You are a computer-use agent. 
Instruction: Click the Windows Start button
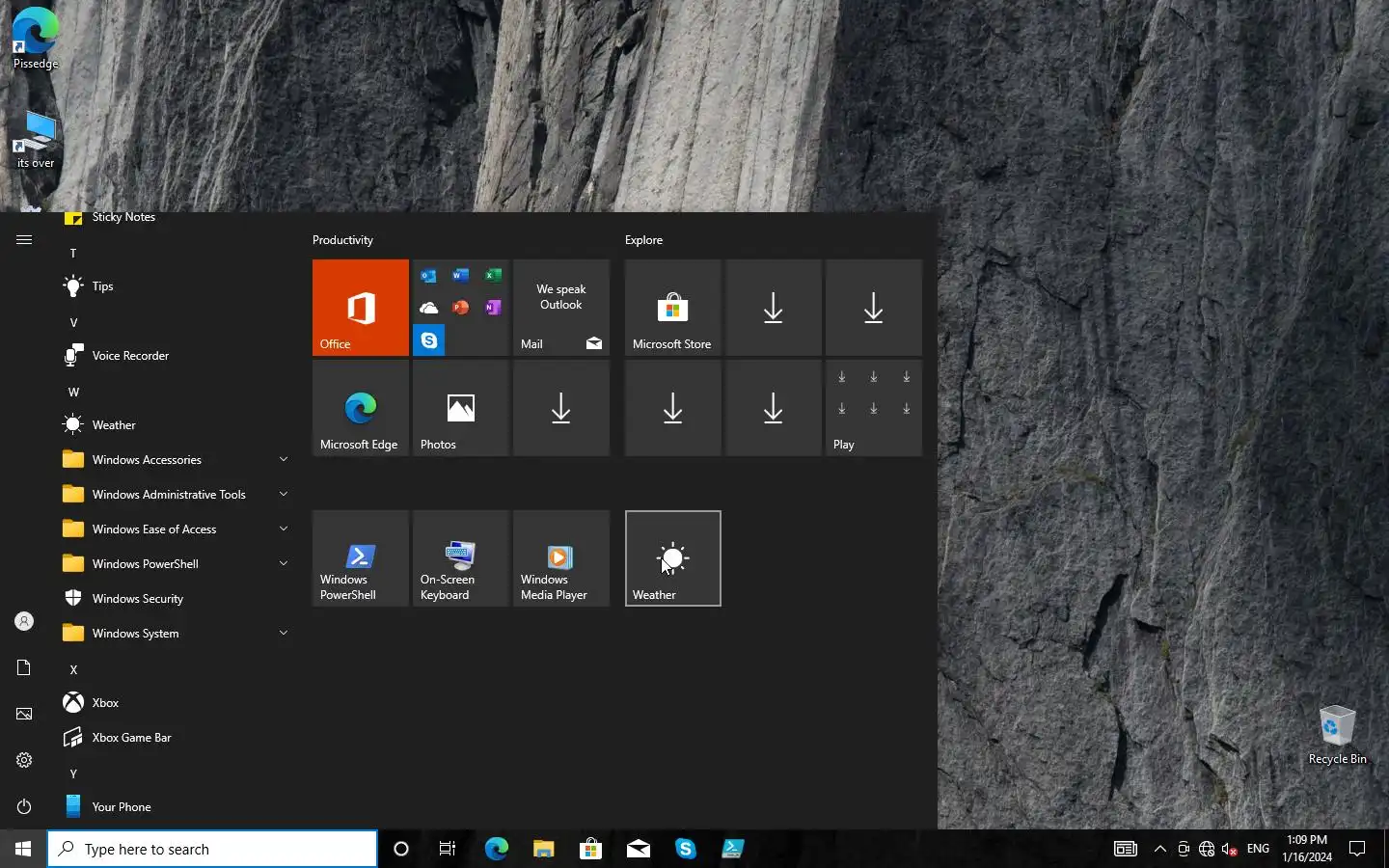pyautogui.click(x=23, y=849)
